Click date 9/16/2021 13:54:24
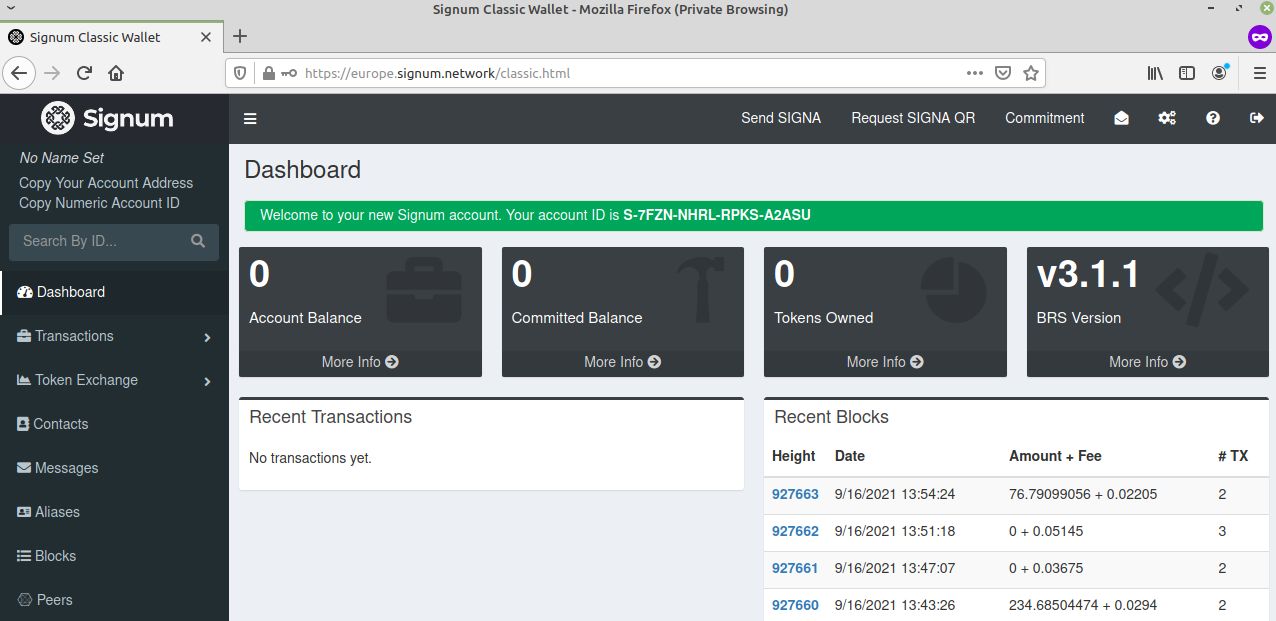Image resolution: width=1276 pixels, height=621 pixels. tap(894, 494)
